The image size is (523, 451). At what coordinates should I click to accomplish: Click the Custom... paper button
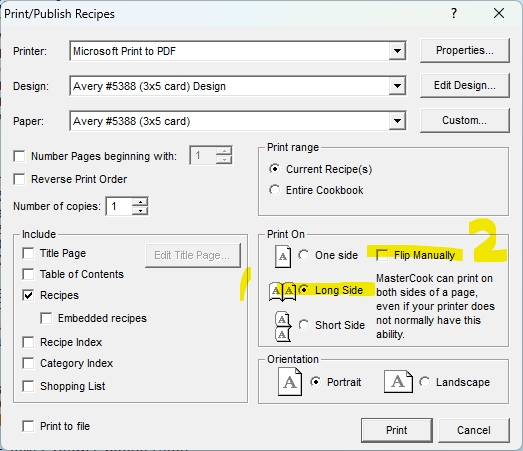pyautogui.click(x=465, y=120)
